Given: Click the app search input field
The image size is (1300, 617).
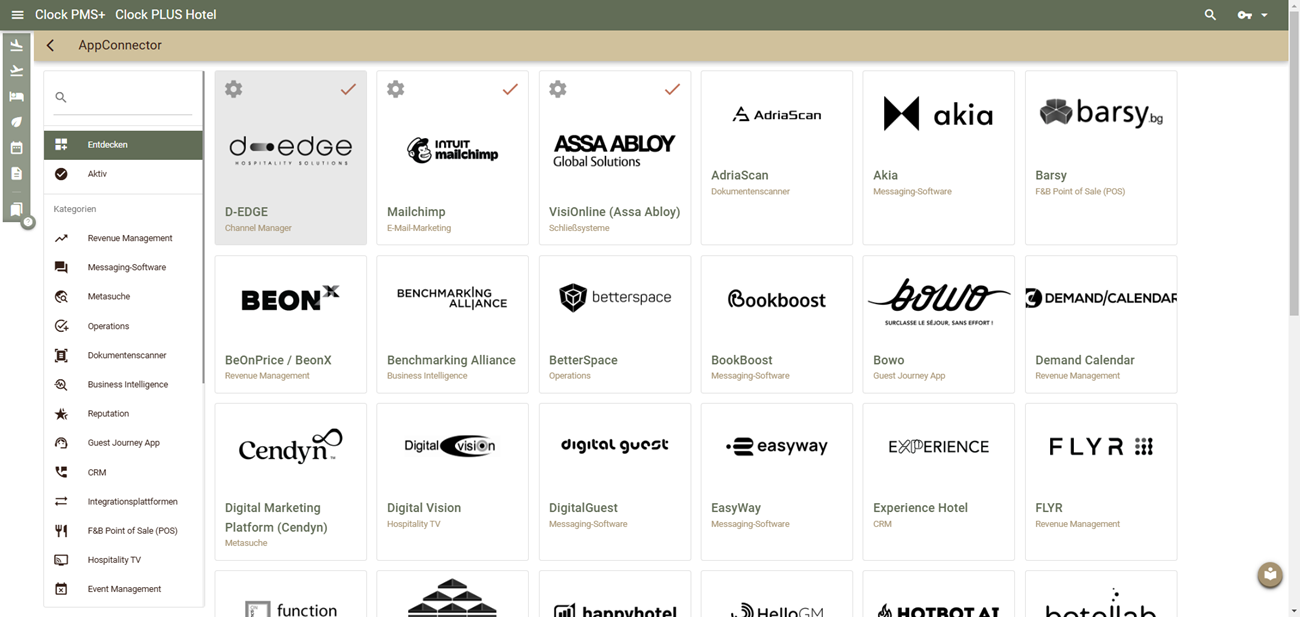Looking at the screenshot, I should point(123,97).
